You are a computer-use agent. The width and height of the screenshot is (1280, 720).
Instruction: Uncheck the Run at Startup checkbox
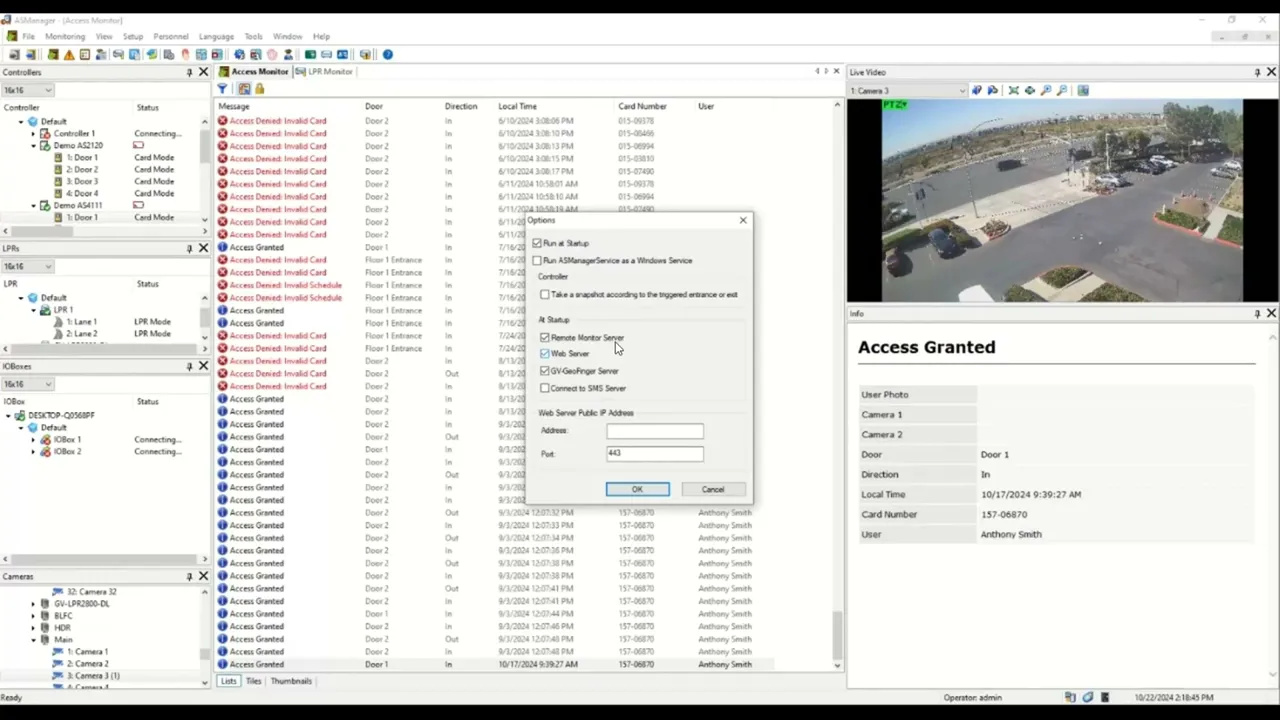click(x=537, y=243)
